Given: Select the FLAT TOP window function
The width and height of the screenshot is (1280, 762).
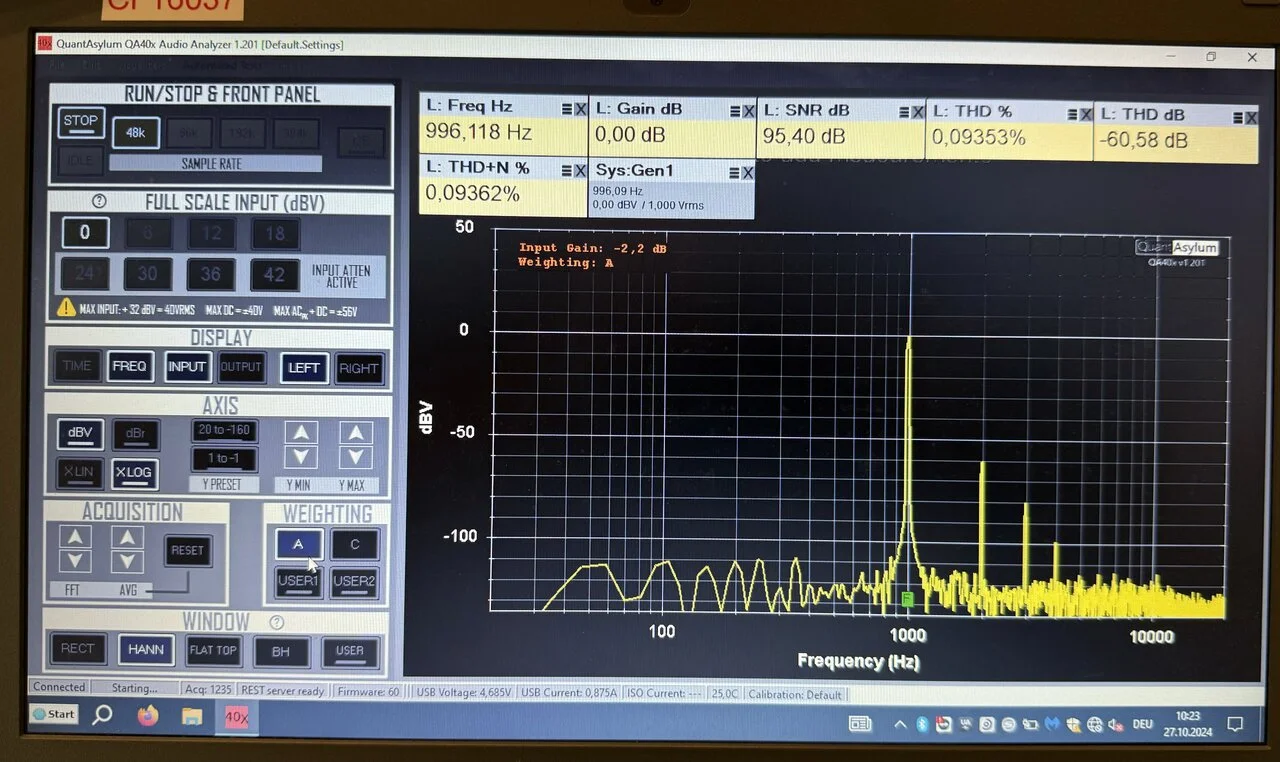Looking at the screenshot, I should (212, 651).
